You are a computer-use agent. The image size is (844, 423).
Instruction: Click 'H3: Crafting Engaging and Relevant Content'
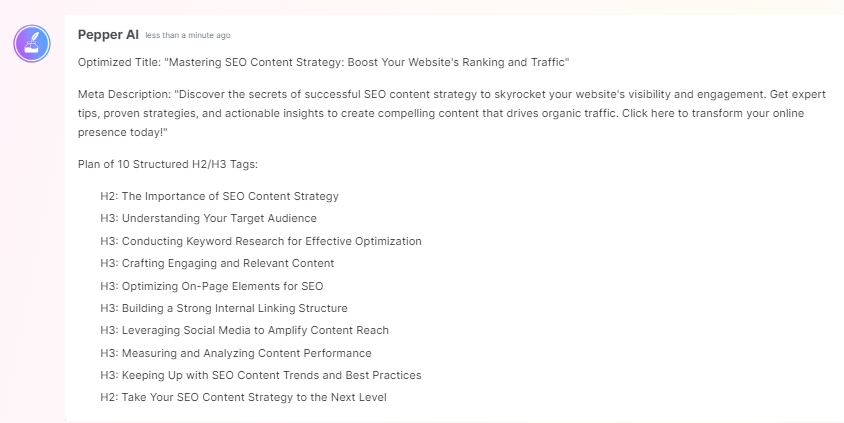pos(217,263)
